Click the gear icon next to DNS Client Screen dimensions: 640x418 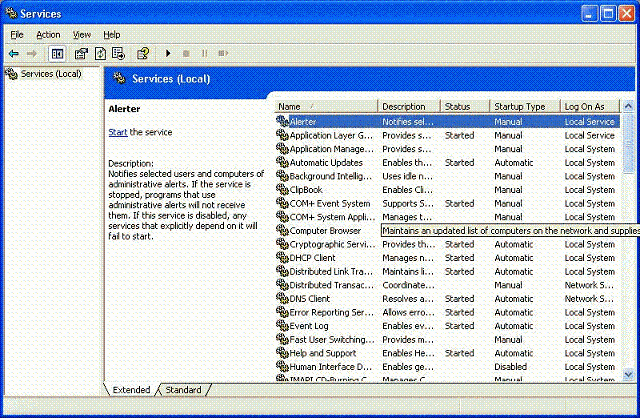tap(282, 298)
